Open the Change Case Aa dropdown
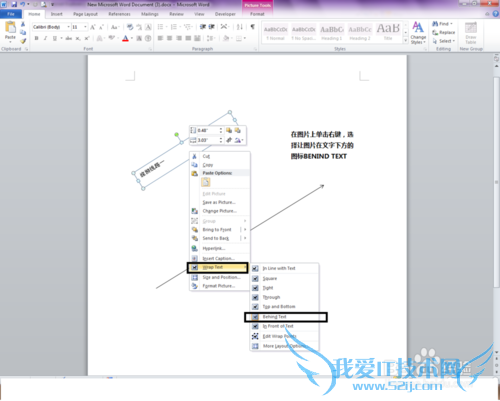500x401 pixels. 115,27
